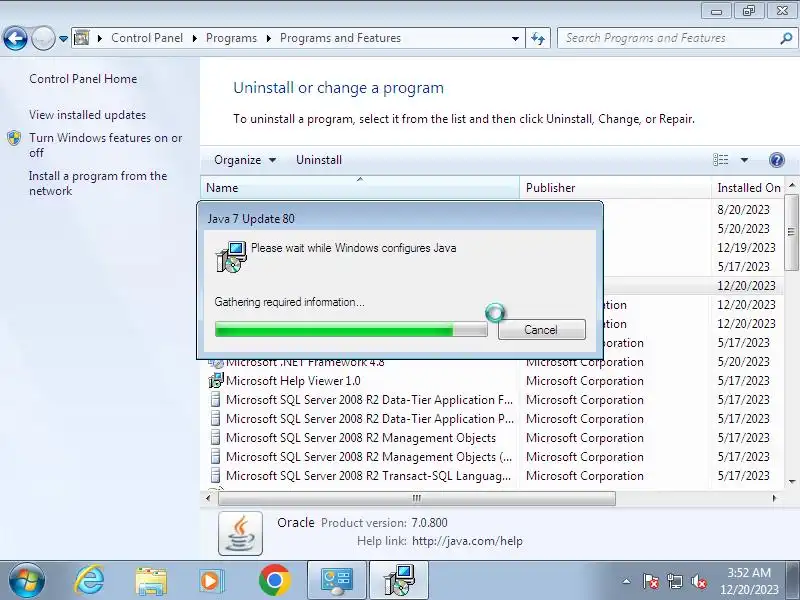Click icon of SQL Server Data-Tier Application F row
The width and height of the screenshot is (800, 600).
pos(215,400)
